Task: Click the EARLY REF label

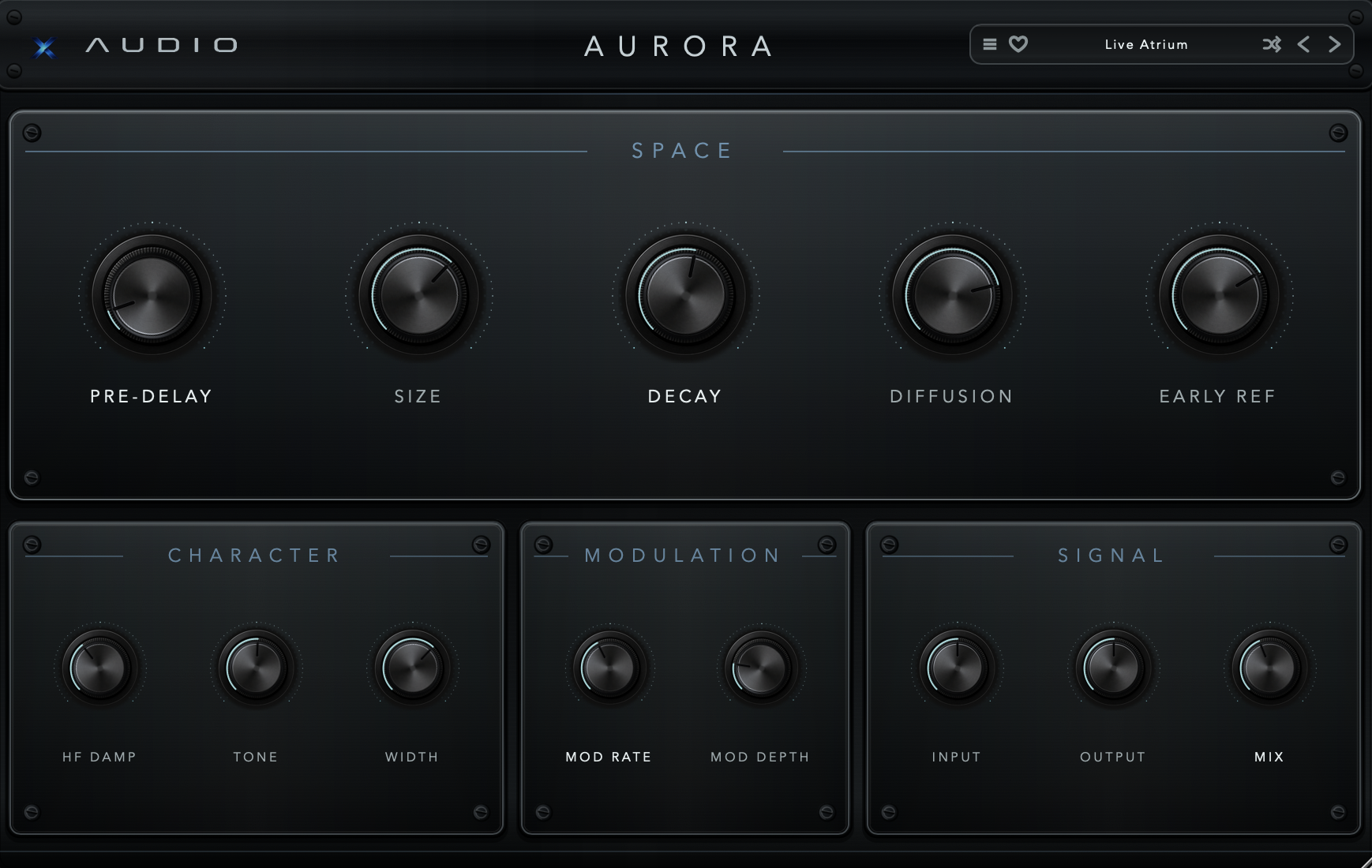Action: click(1218, 396)
